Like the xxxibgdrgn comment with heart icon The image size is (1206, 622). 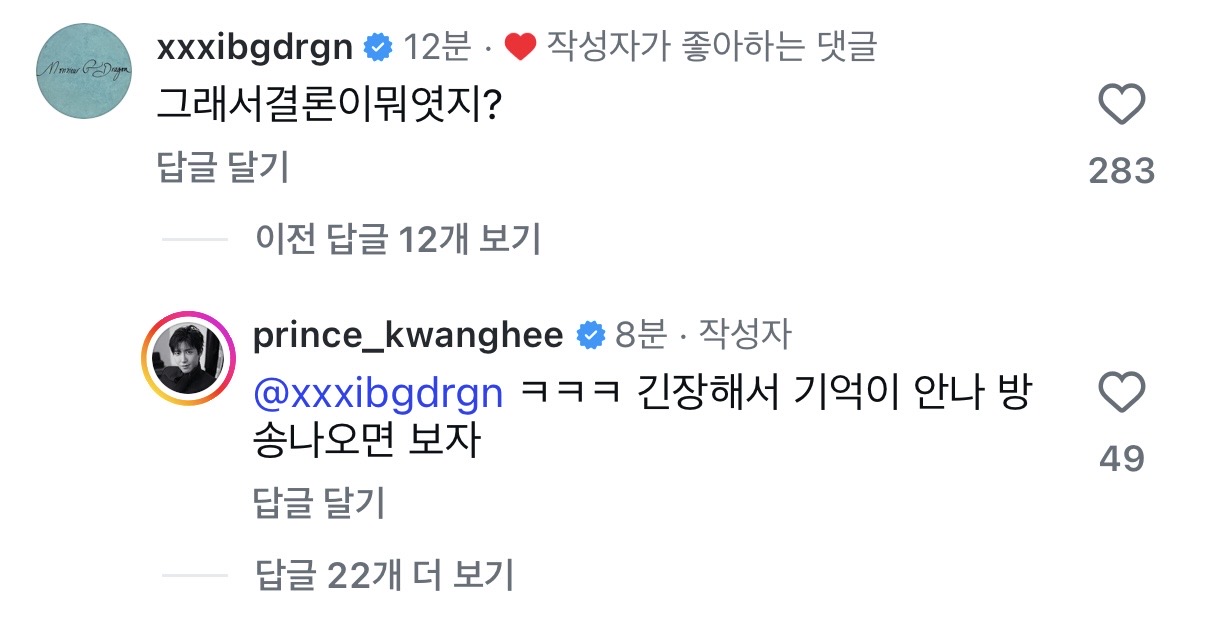pos(1121,105)
